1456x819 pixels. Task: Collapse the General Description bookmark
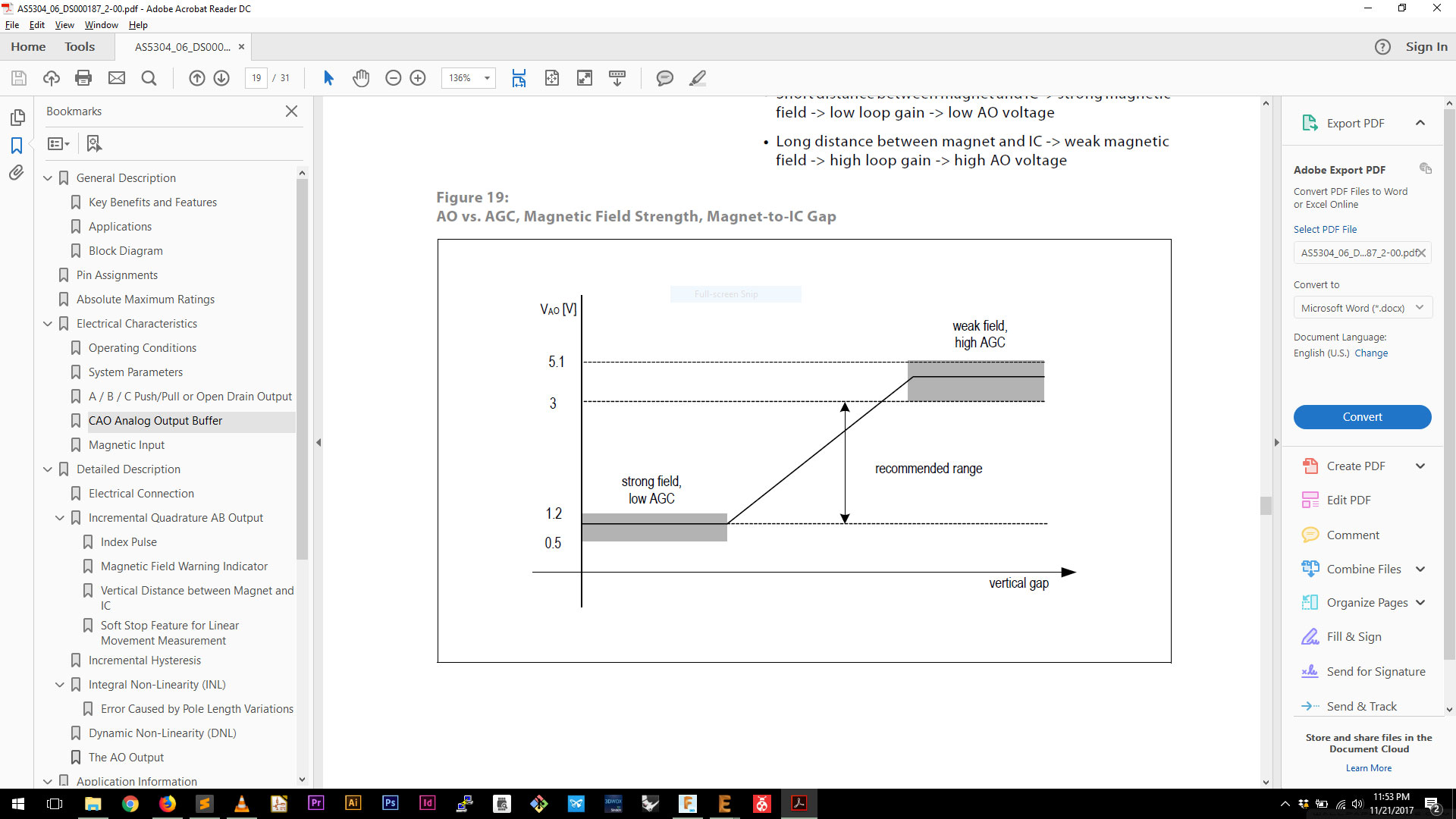(x=48, y=178)
